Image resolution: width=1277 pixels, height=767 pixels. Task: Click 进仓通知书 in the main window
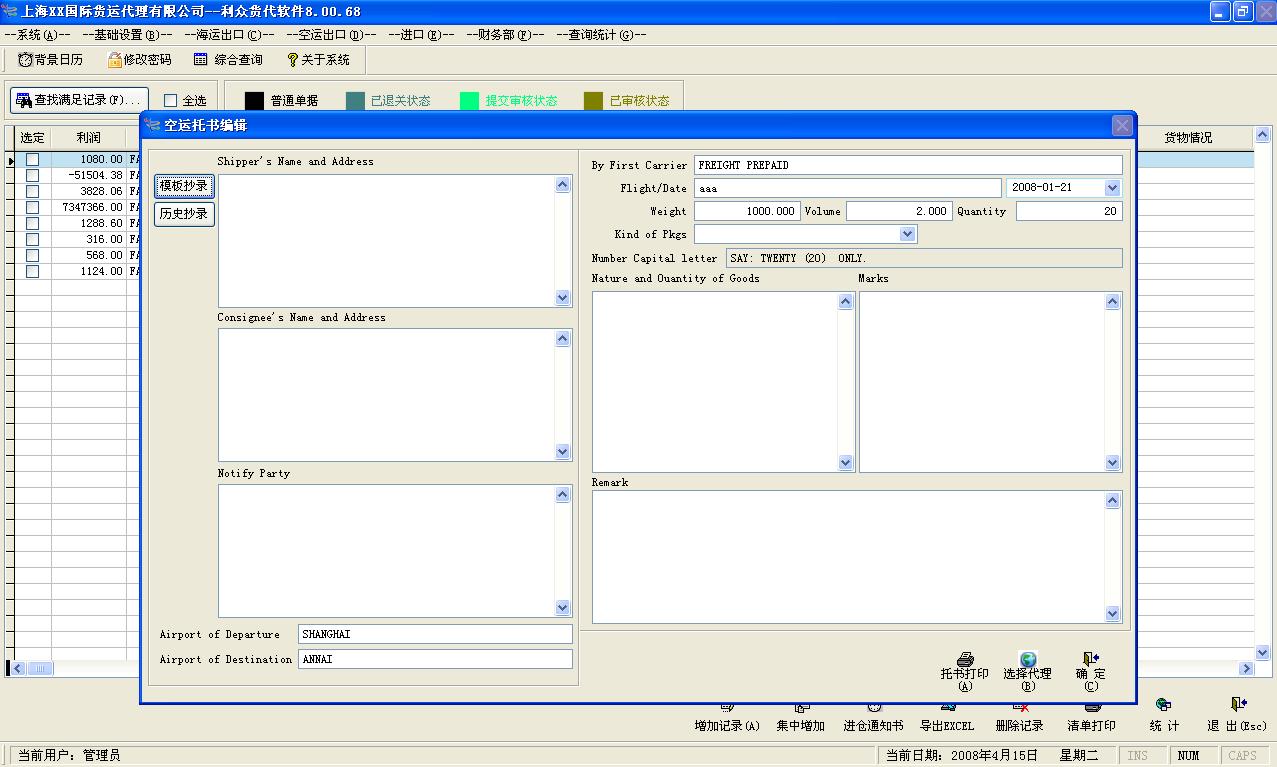coord(873,725)
